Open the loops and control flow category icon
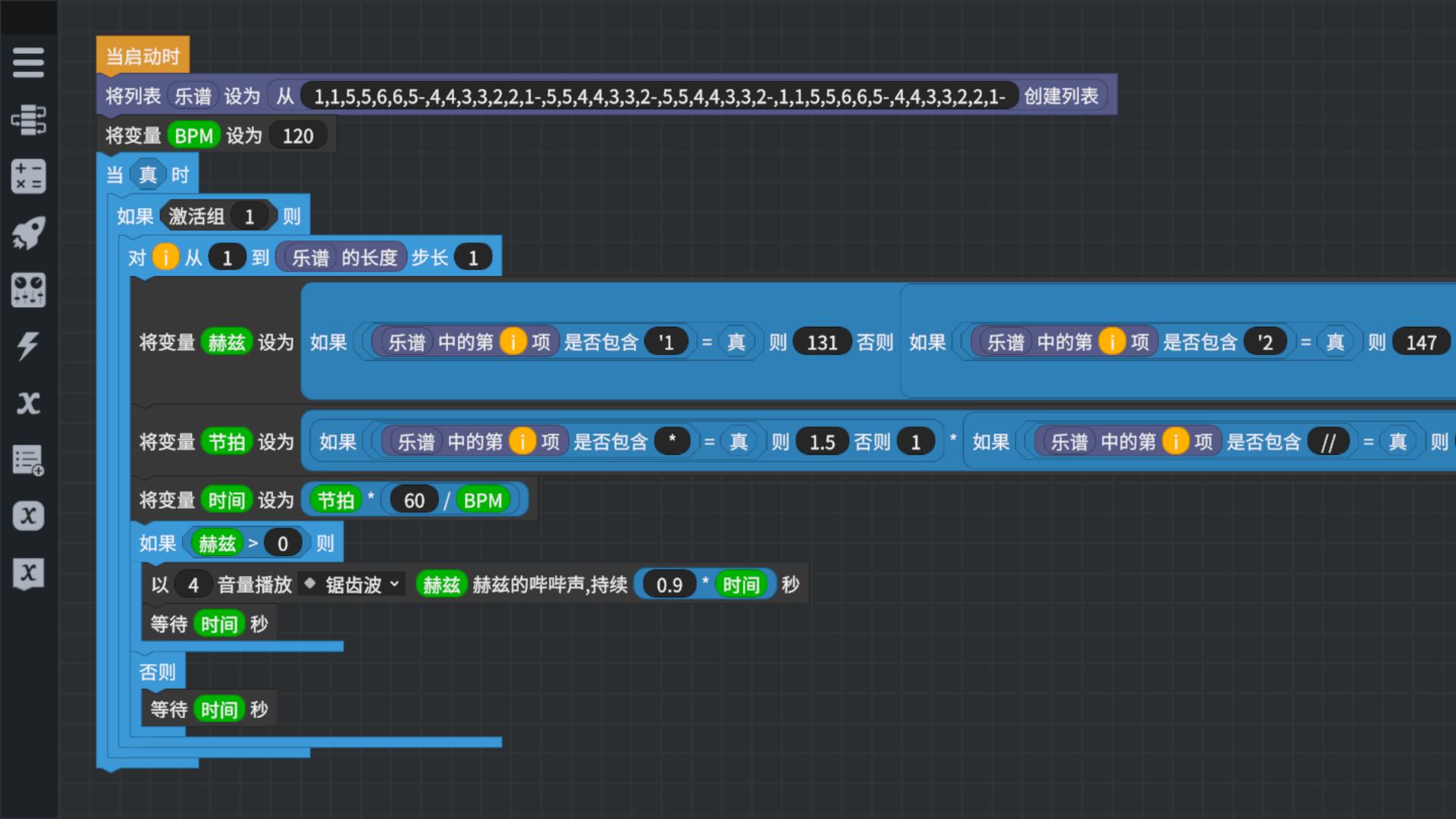This screenshot has height=819, width=1456. tap(28, 120)
